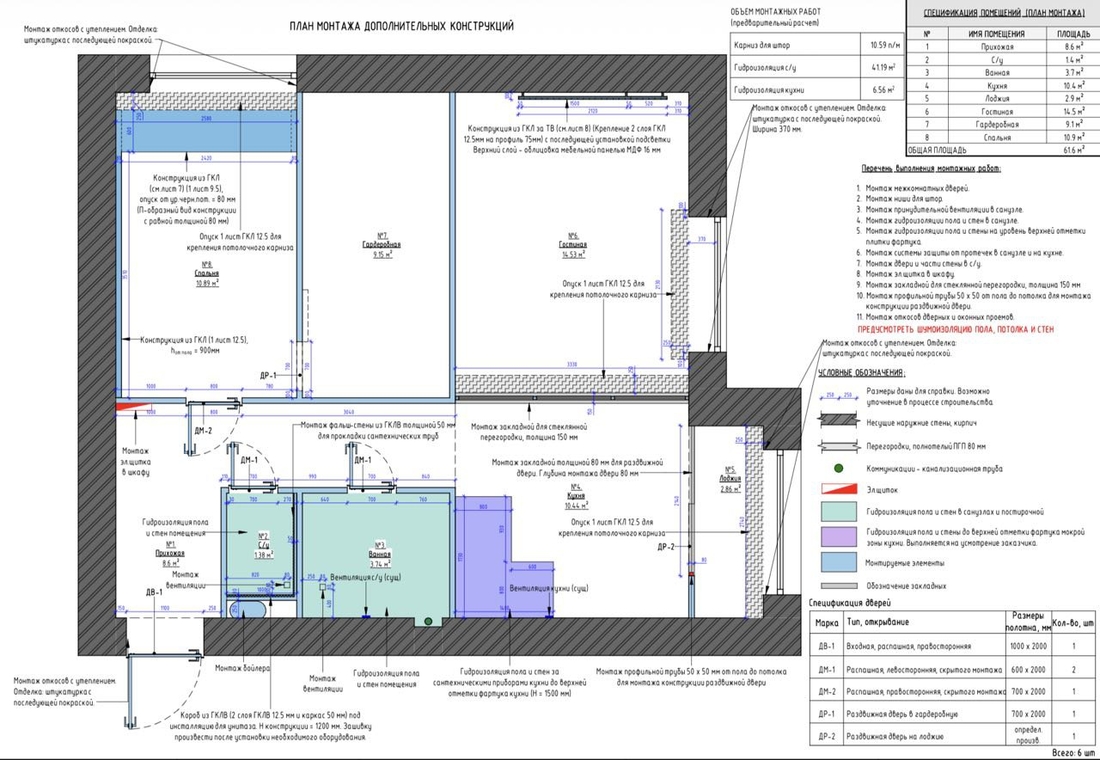
Task: Click the red ПРЕДУСМОТРЕТЬ ШУМОИЗОЛЯЦИЮ warning text
Action: (955, 329)
